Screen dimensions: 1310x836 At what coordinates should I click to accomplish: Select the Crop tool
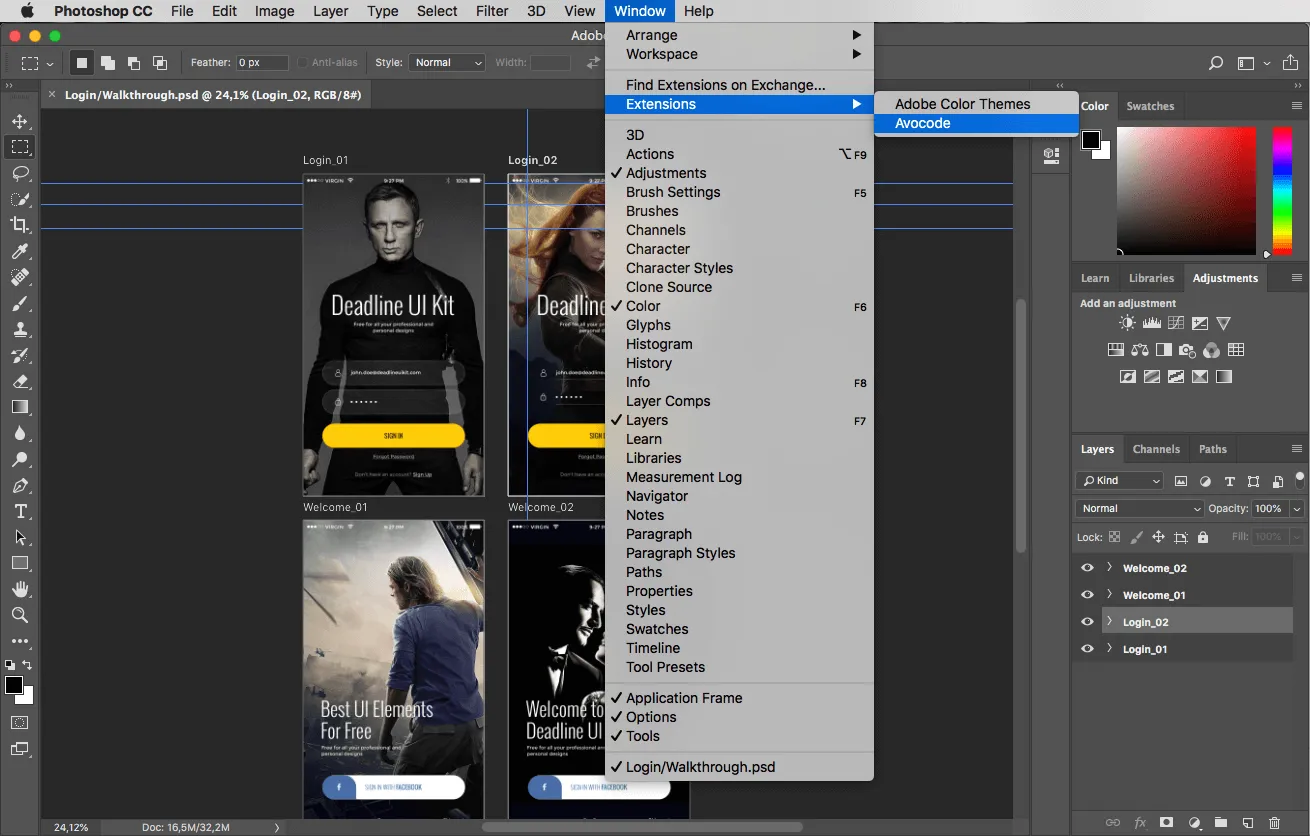[x=20, y=225]
